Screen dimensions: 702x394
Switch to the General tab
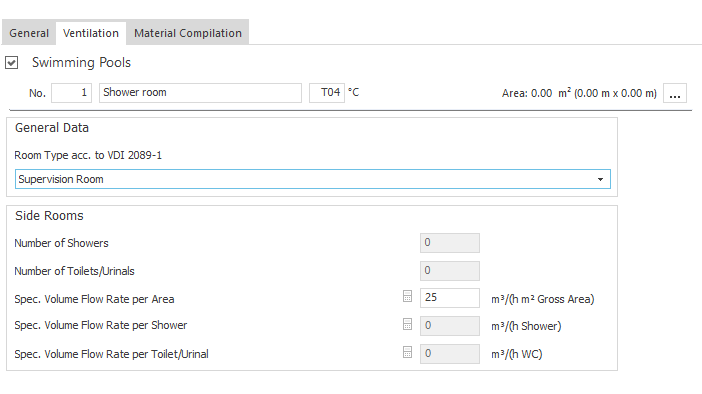(x=29, y=33)
